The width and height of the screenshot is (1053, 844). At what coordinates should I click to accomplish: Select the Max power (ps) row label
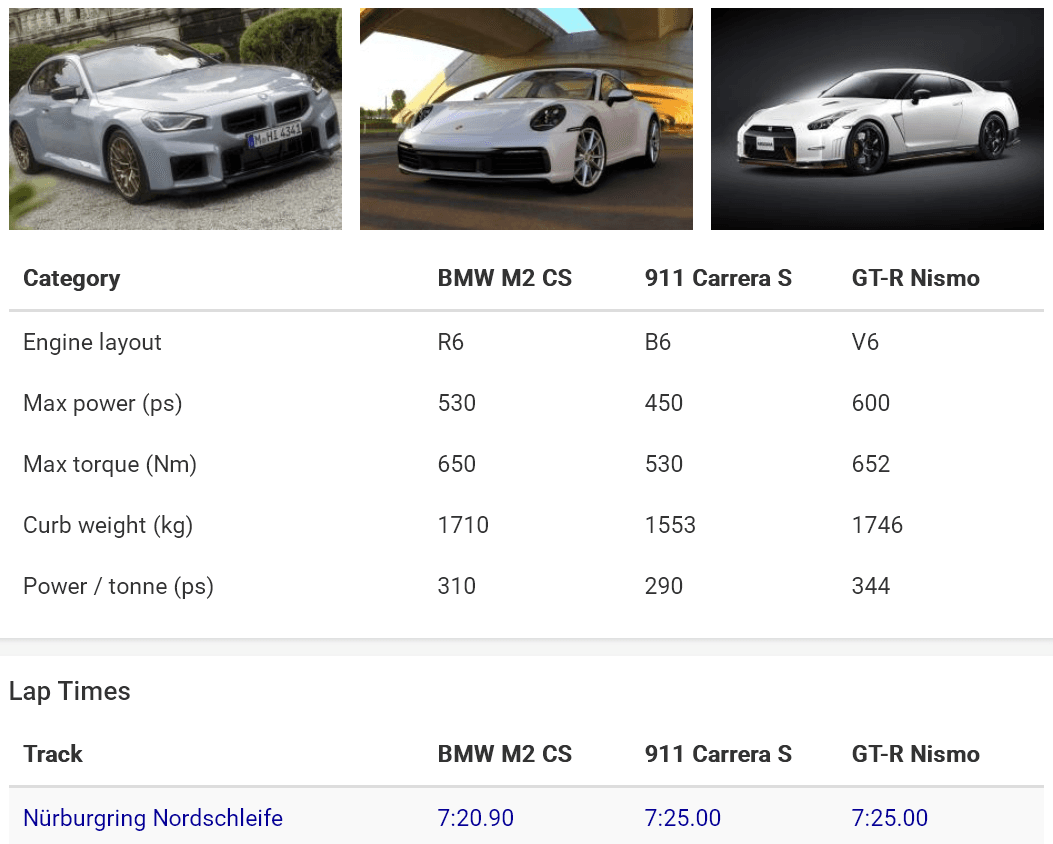coord(103,403)
